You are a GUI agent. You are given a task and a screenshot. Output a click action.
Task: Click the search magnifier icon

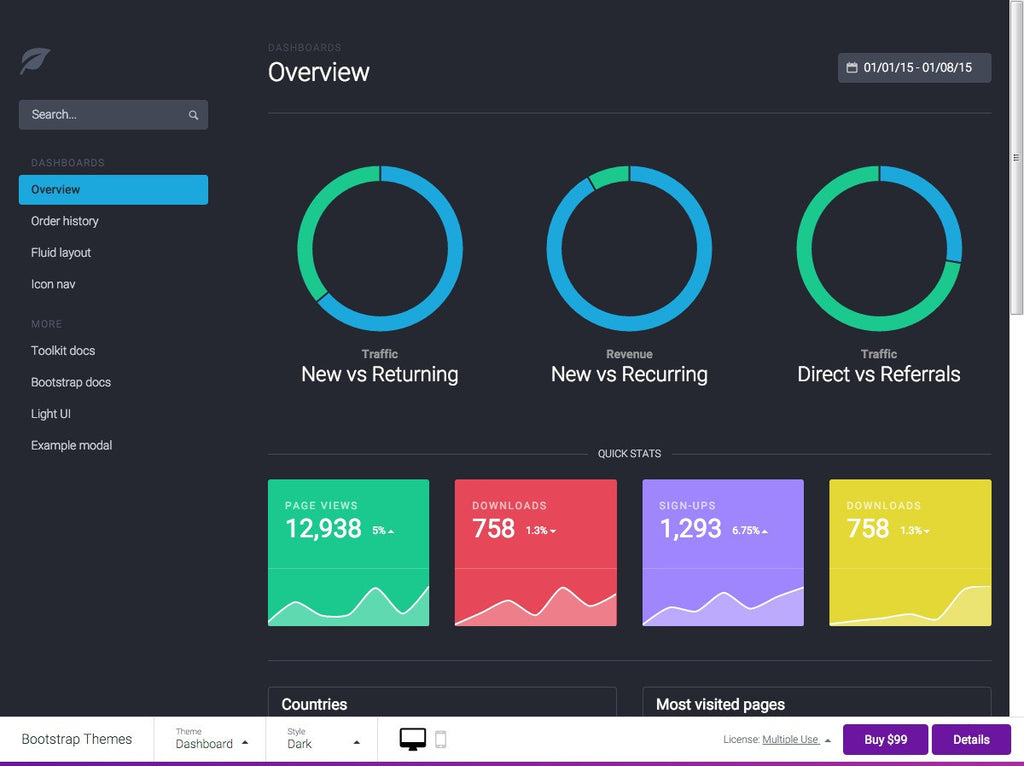tap(193, 114)
